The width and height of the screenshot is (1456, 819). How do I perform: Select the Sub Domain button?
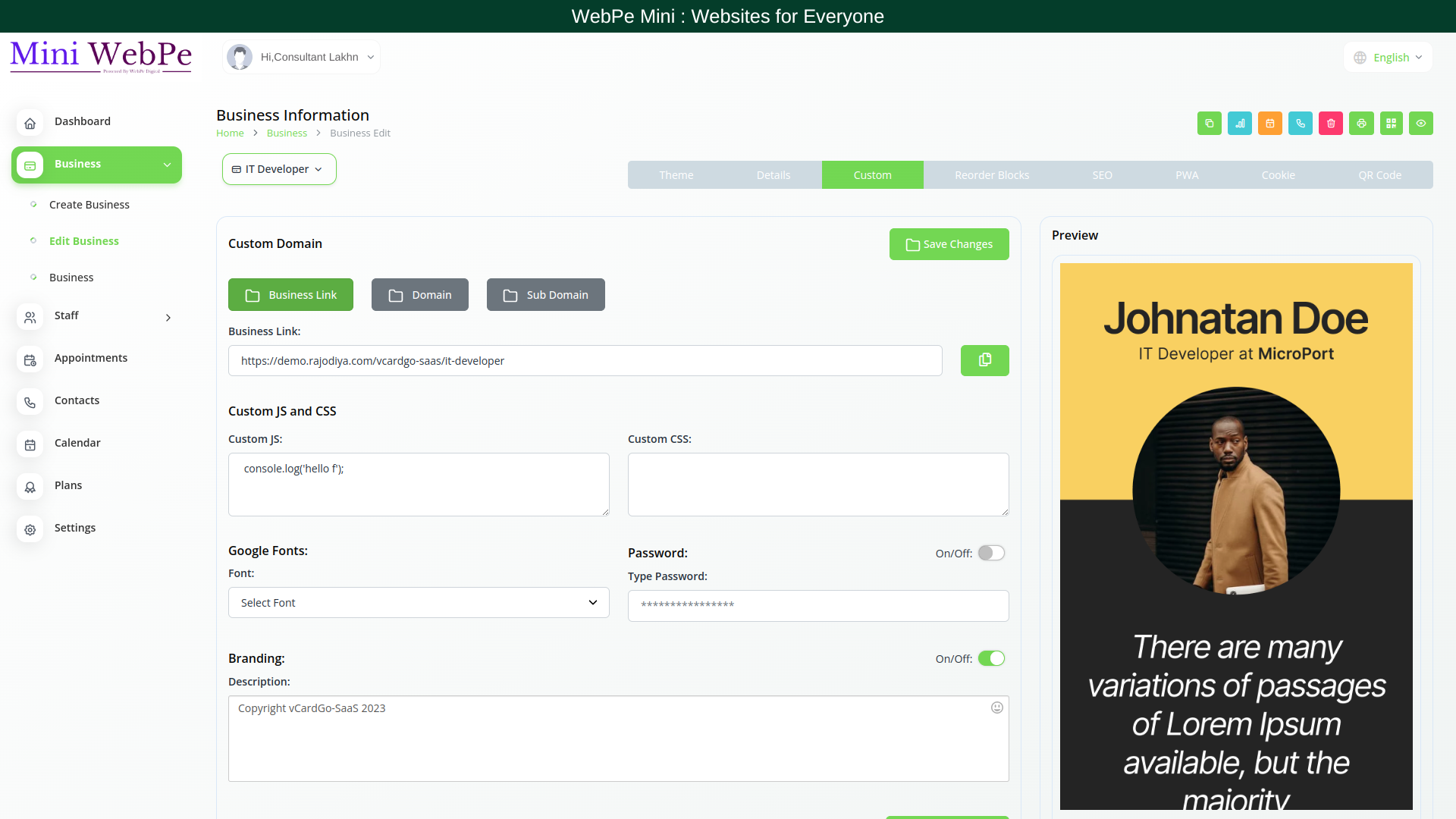coord(545,295)
